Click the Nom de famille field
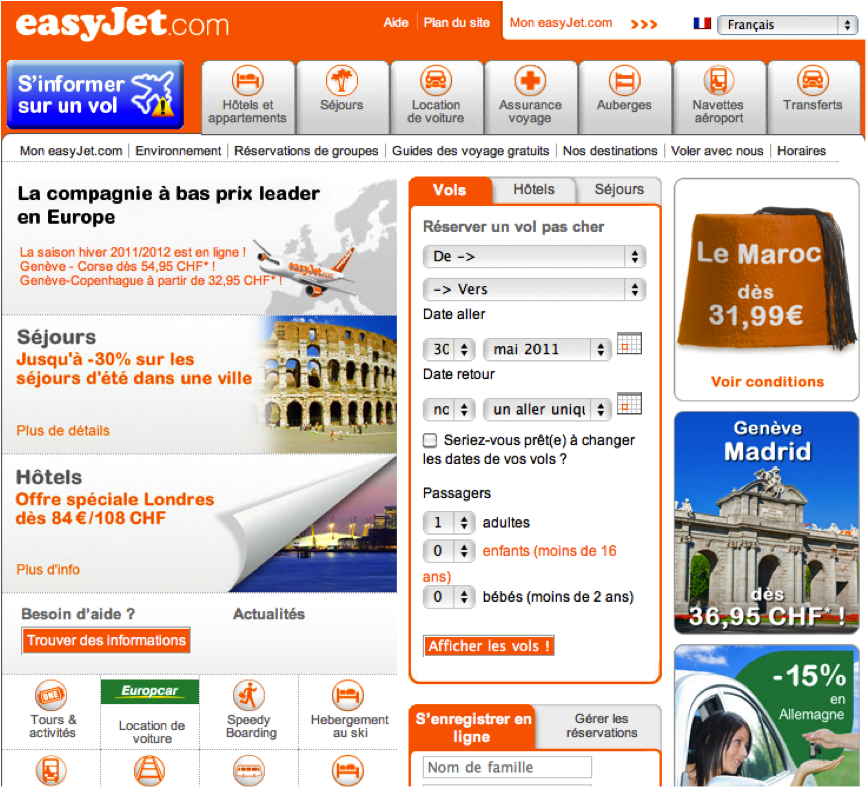867x788 pixels. coord(507,768)
